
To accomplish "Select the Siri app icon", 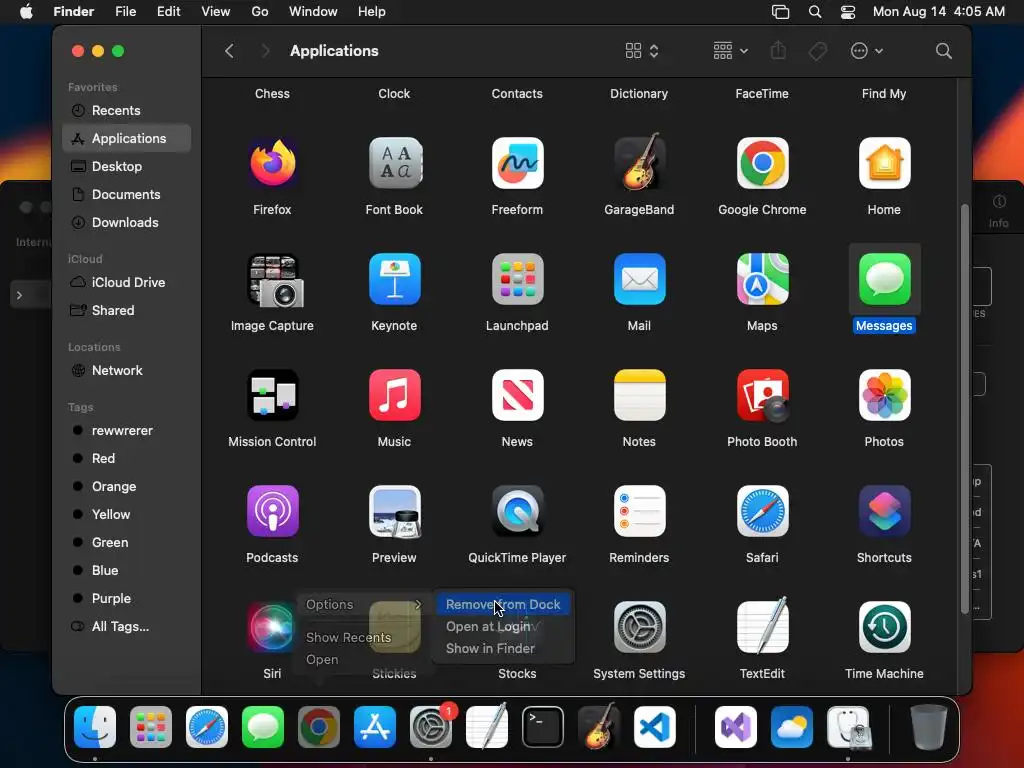I will click(271, 628).
